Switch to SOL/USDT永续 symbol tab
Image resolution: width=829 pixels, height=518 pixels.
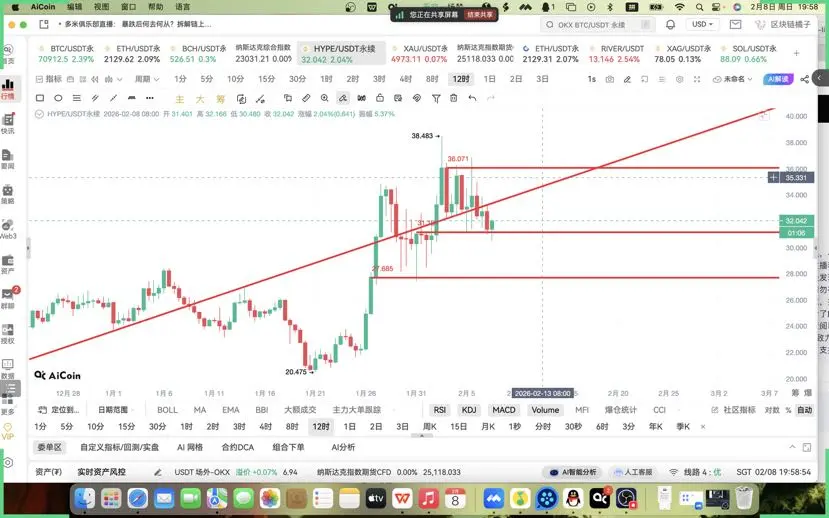[x=749, y=53]
